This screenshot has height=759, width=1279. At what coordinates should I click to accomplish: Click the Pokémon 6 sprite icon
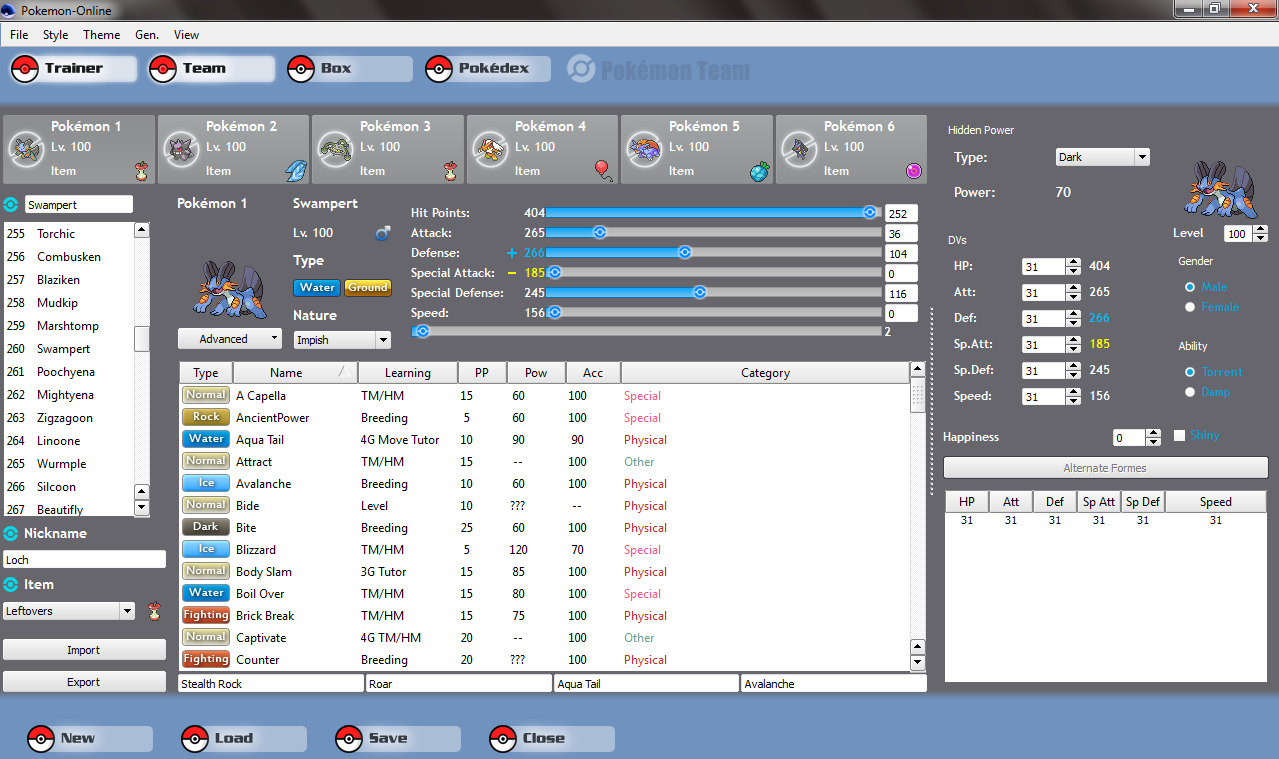coord(797,149)
